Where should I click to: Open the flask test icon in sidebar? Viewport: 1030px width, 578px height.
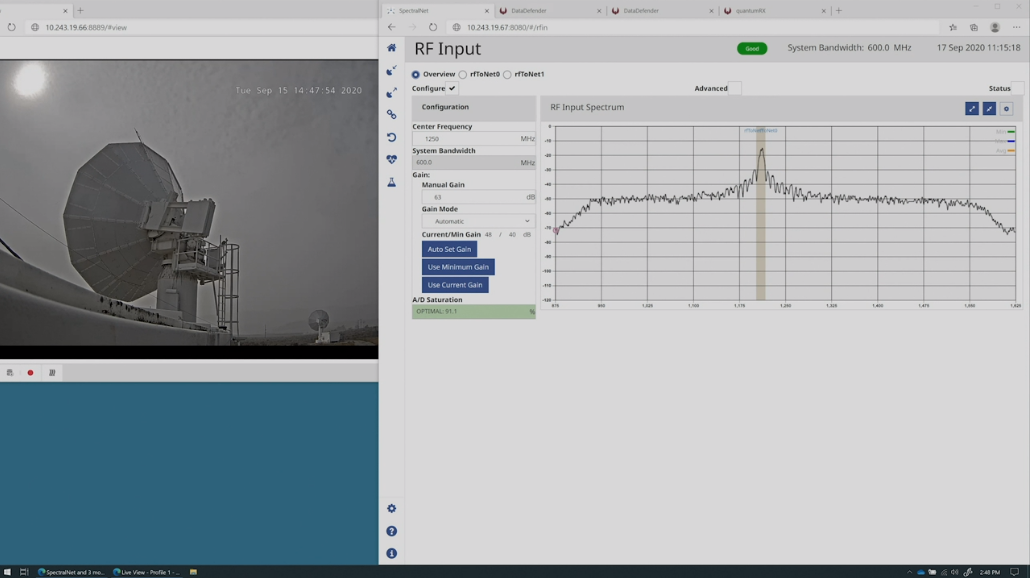(391, 182)
